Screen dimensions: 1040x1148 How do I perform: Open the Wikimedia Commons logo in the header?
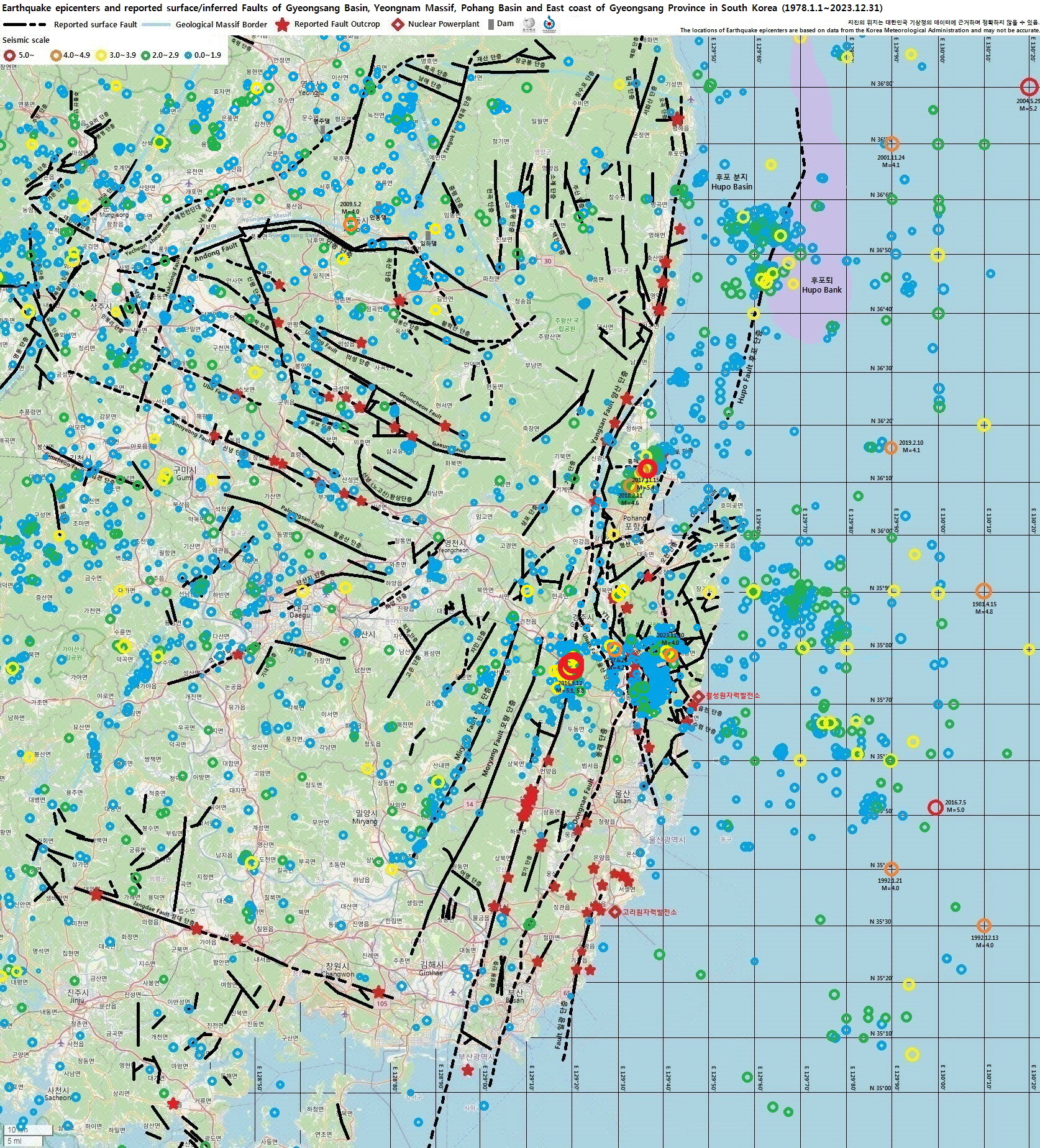[549, 24]
